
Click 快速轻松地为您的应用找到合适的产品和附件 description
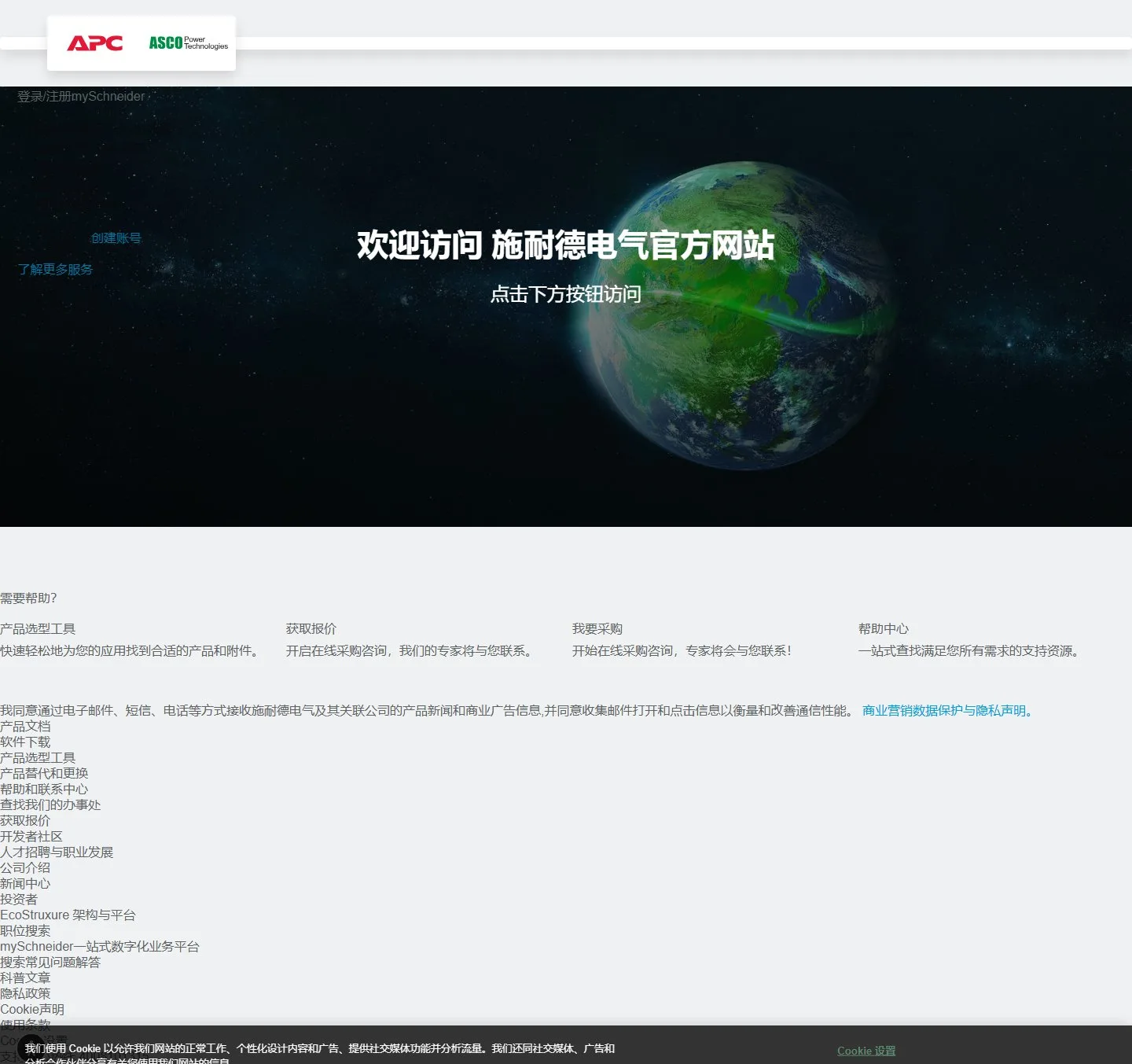[x=131, y=650]
